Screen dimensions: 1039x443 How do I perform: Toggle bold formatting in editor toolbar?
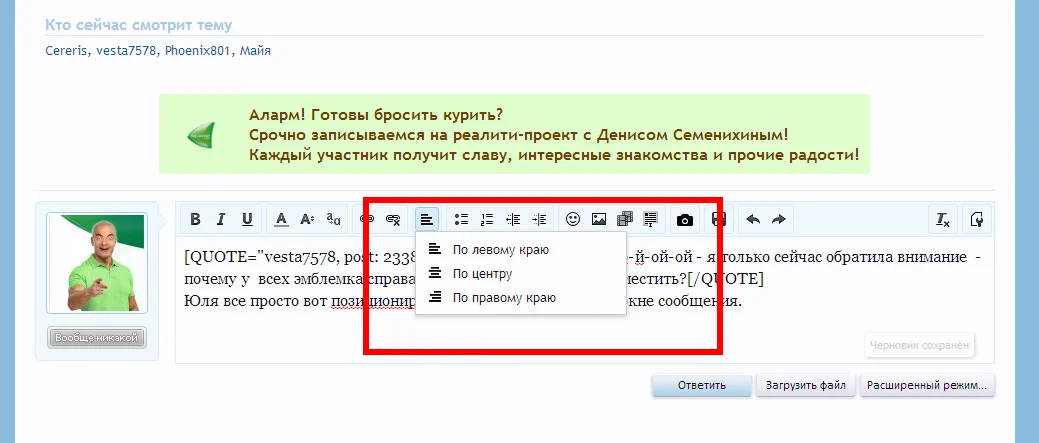click(x=196, y=220)
